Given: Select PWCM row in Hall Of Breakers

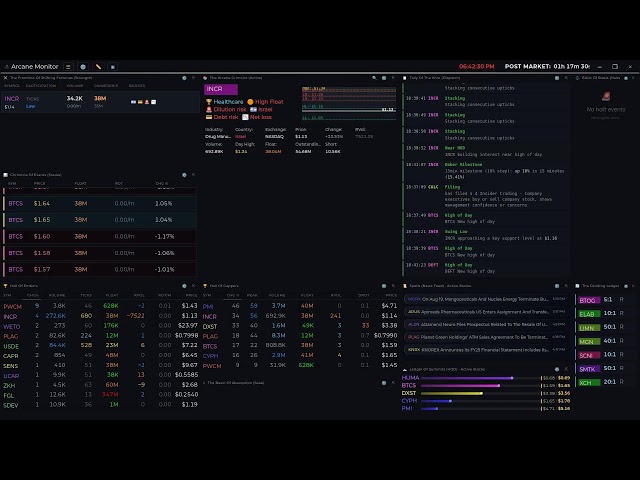Looking at the screenshot, I should pos(100,306).
